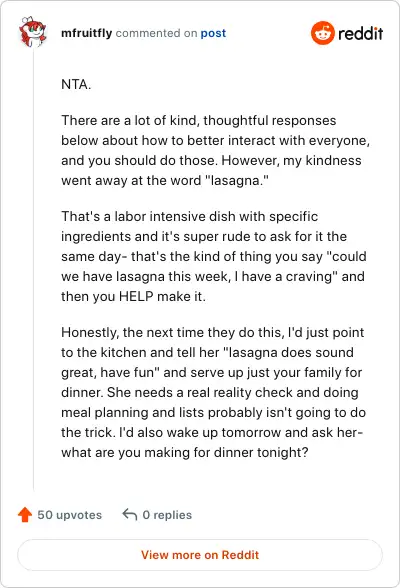Click the reddit wordmark text
Image resolution: width=400 pixels, height=588 pixels.
[x=360, y=33]
